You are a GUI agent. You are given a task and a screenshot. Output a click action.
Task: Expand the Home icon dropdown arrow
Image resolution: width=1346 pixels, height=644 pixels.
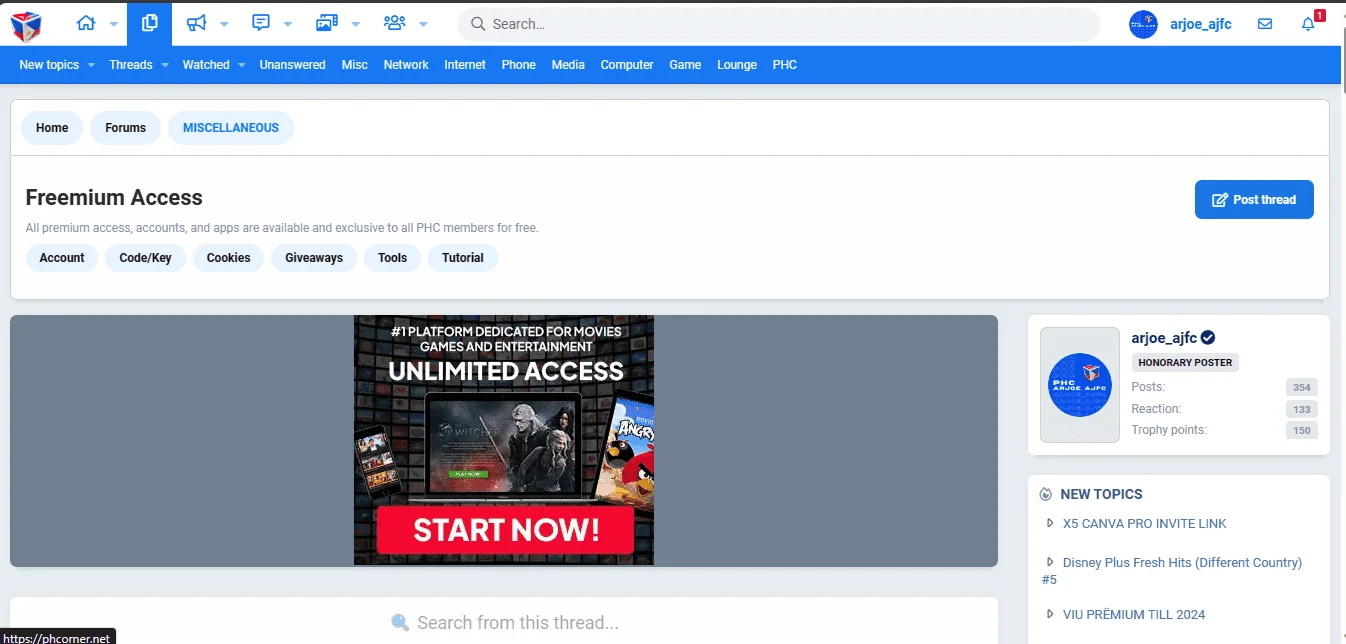(x=113, y=24)
